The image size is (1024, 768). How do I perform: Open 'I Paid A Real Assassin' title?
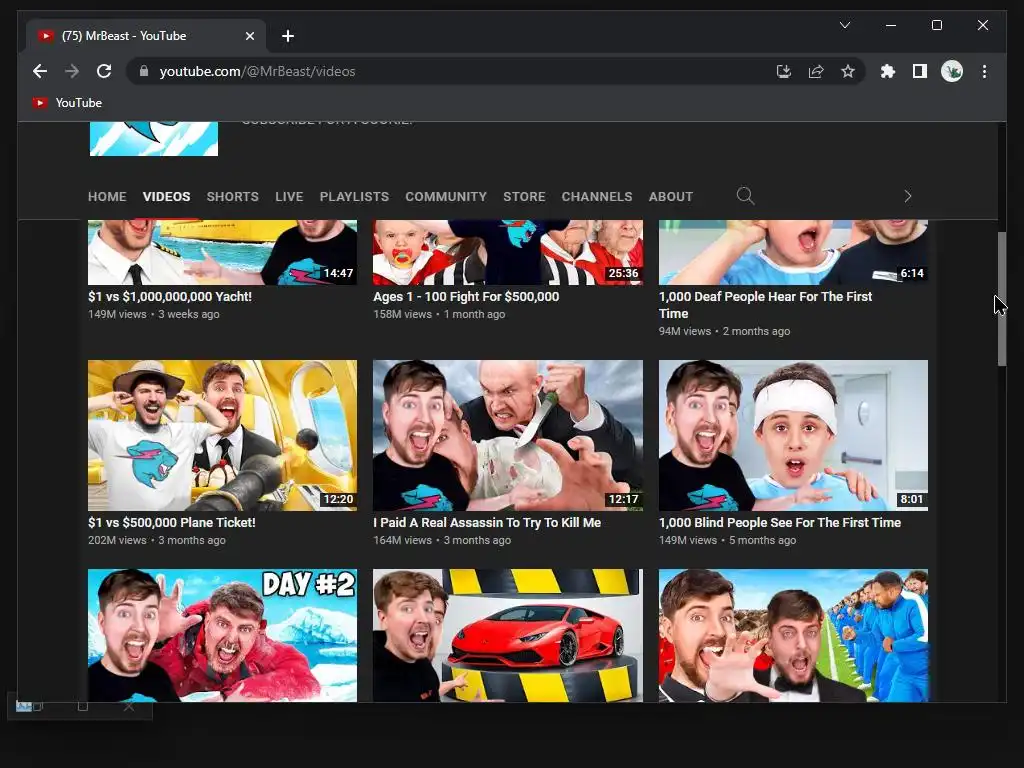pos(487,522)
